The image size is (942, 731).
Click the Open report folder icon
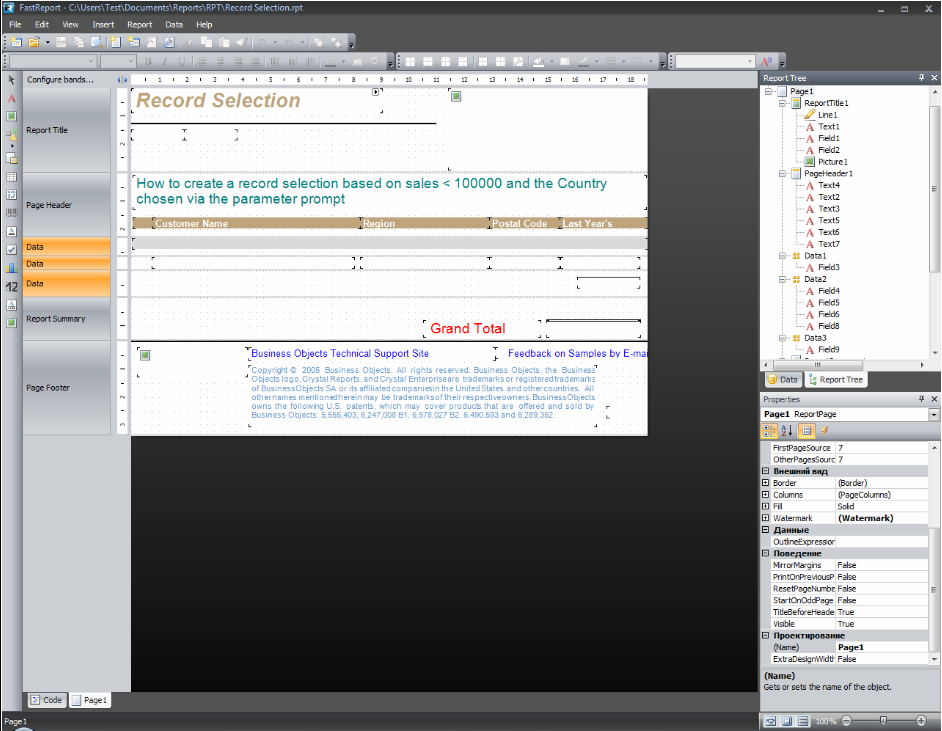pos(33,42)
